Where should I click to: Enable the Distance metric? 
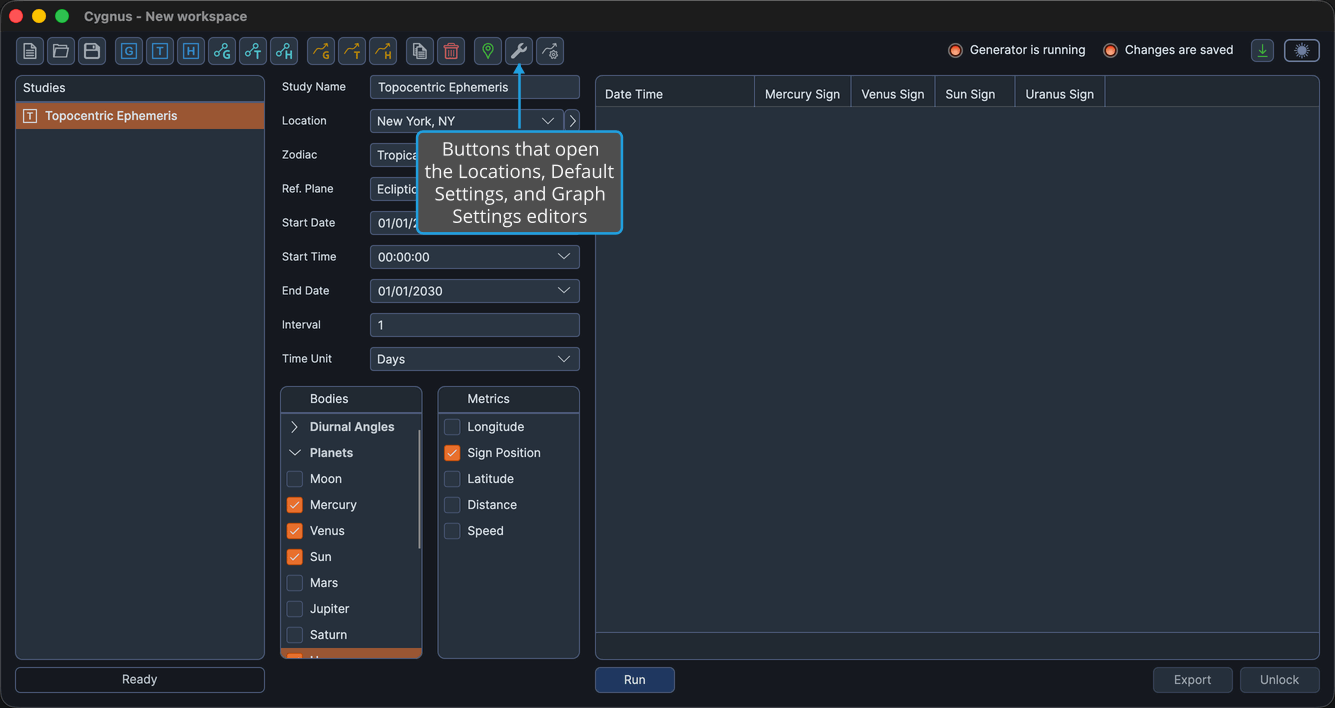[x=452, y=505]
